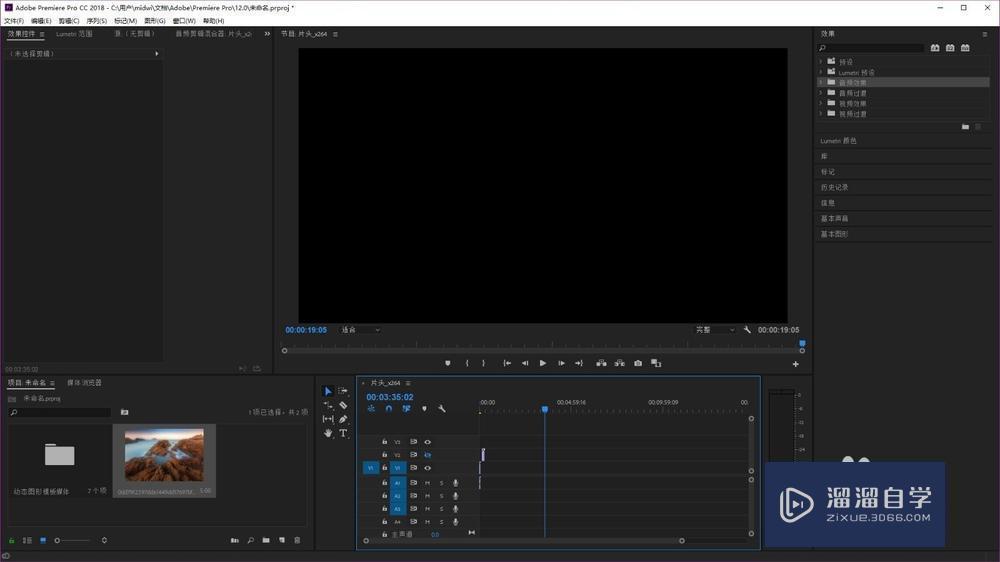Open timeline display settings wrench
1000x562 pixels.
coord(442,408)
